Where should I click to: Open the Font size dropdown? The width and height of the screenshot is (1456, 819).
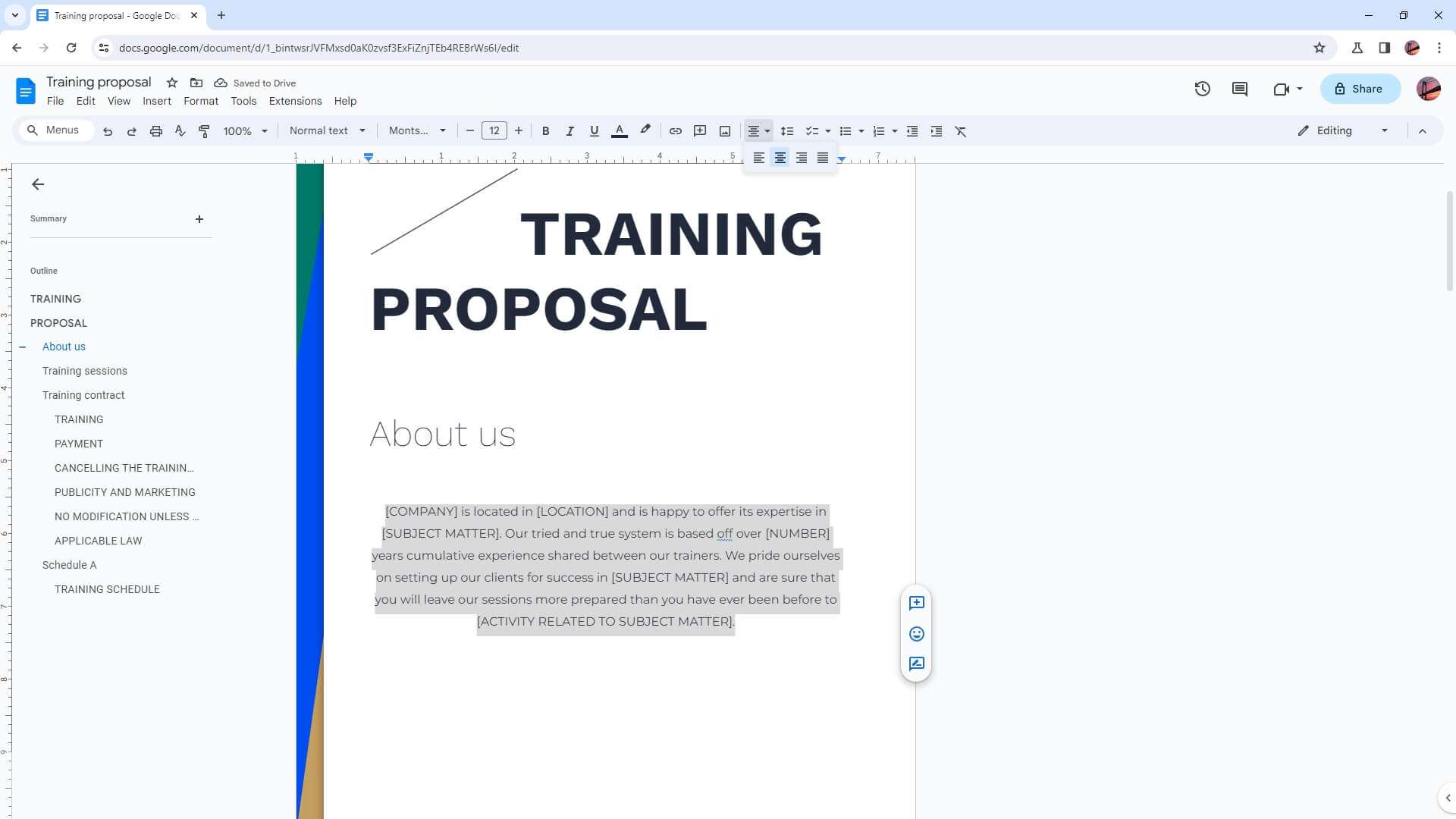494,131
